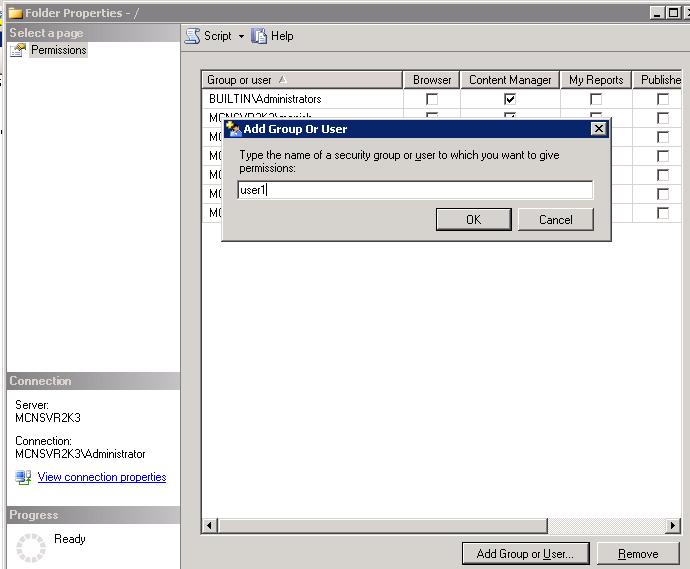Confirm with the OK button
This screenshot has height=569, width=690.
click(473, 220)
